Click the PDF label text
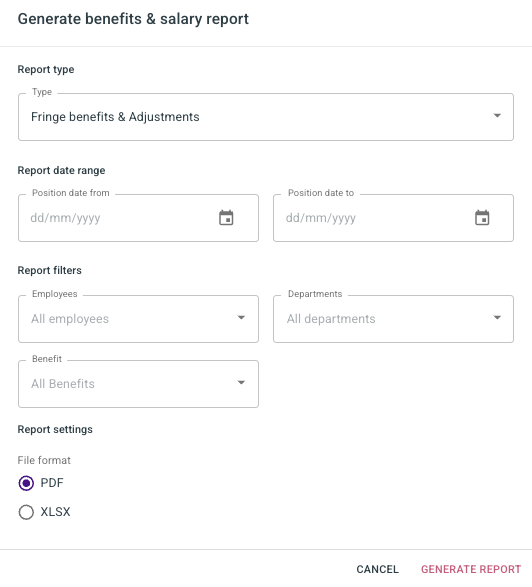 (52, 483)
